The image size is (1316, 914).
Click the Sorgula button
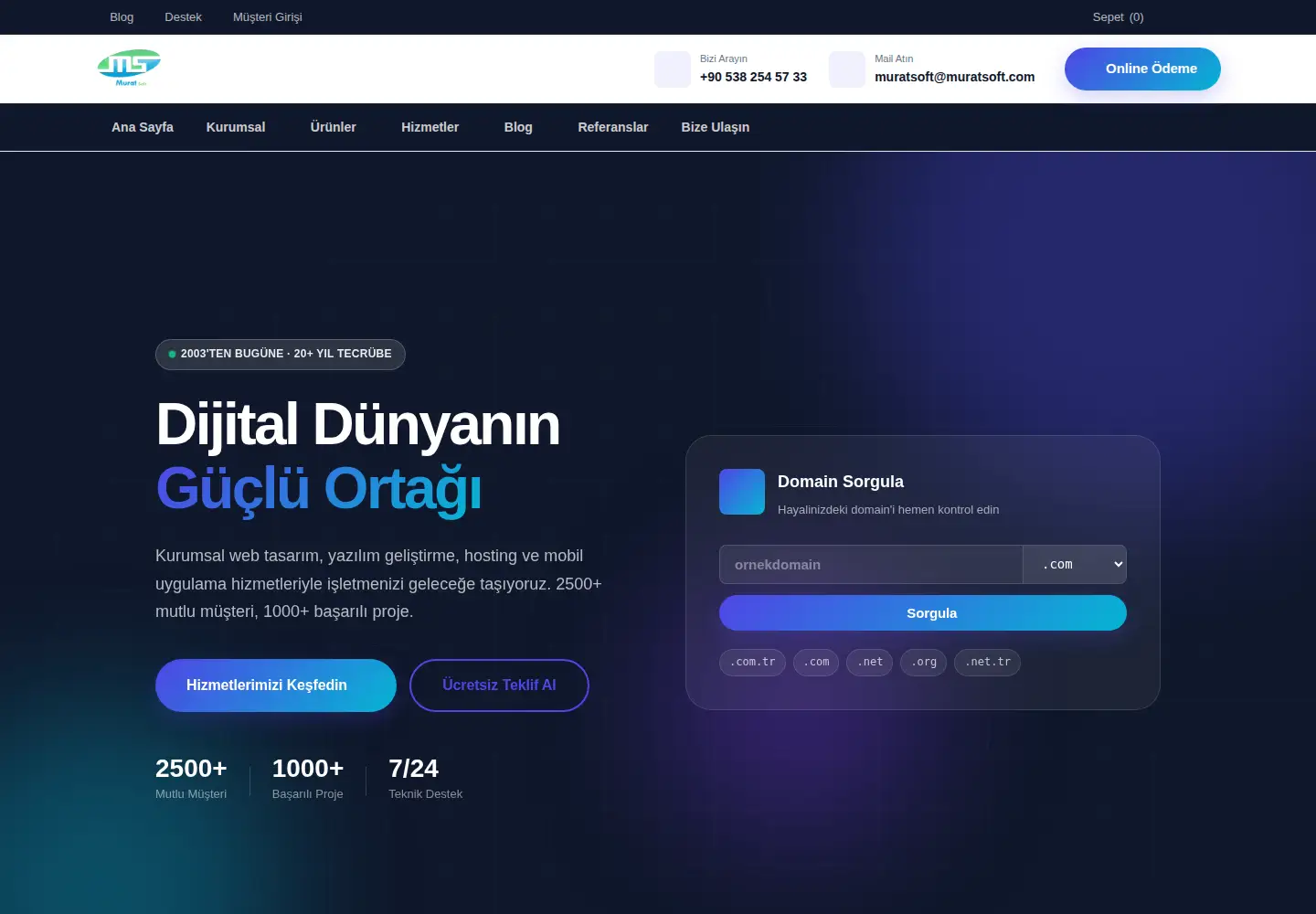tap(923, 613)
